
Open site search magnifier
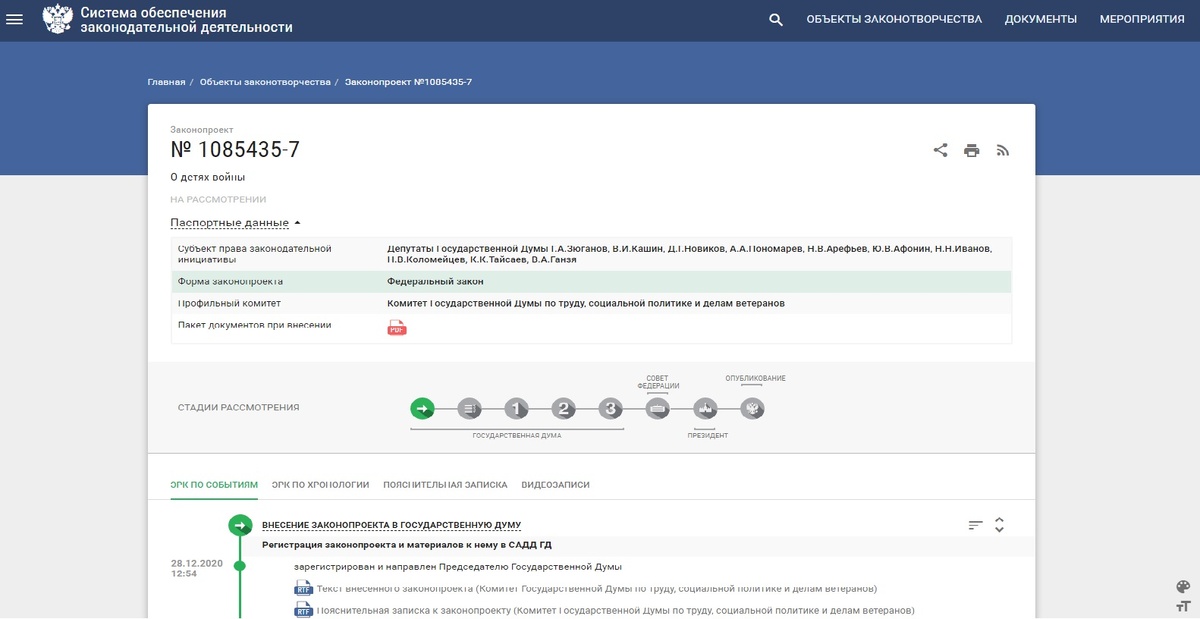(776, 20)
